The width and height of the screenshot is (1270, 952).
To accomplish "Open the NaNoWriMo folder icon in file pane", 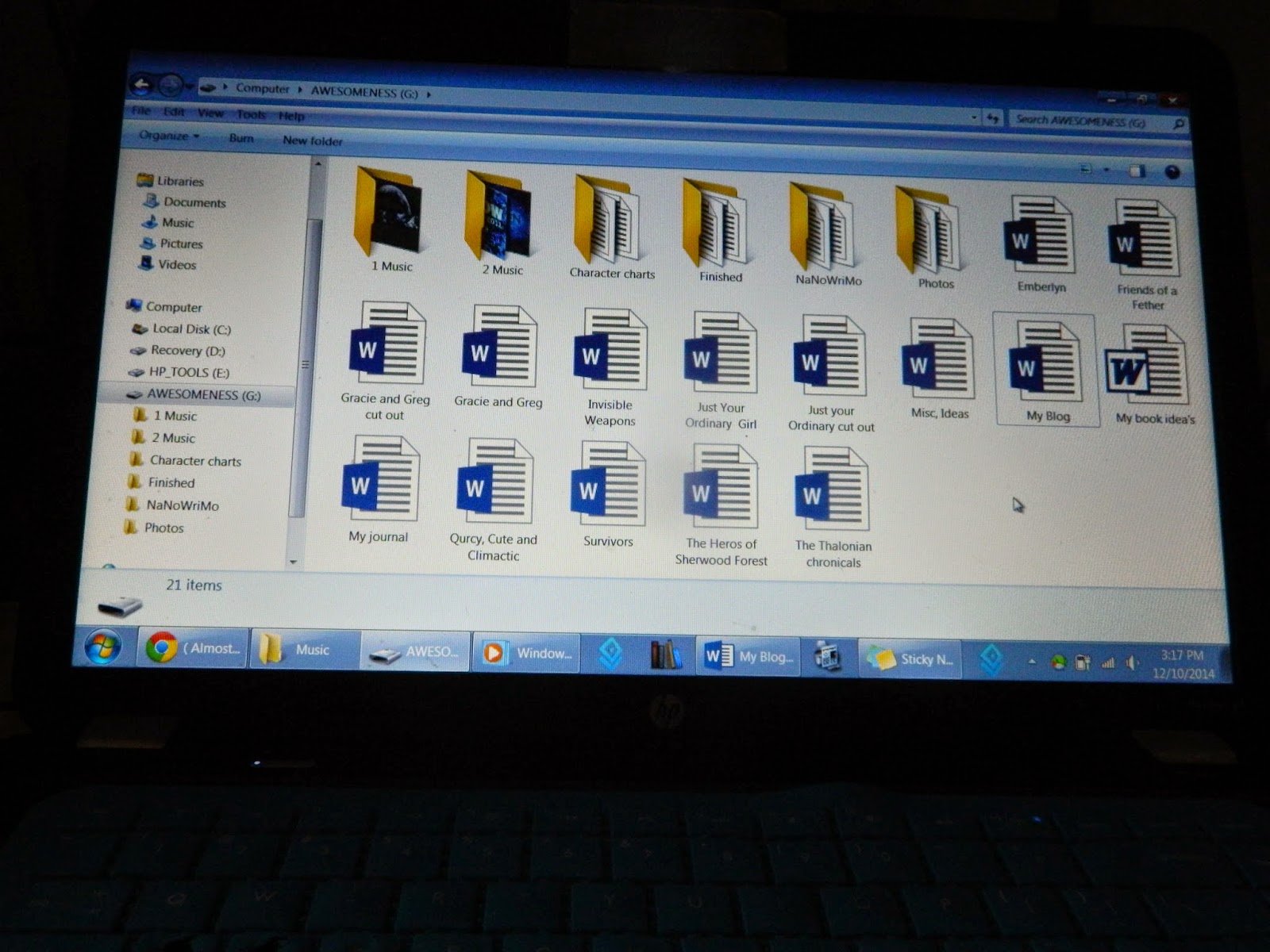I will [x=822, y=226].
